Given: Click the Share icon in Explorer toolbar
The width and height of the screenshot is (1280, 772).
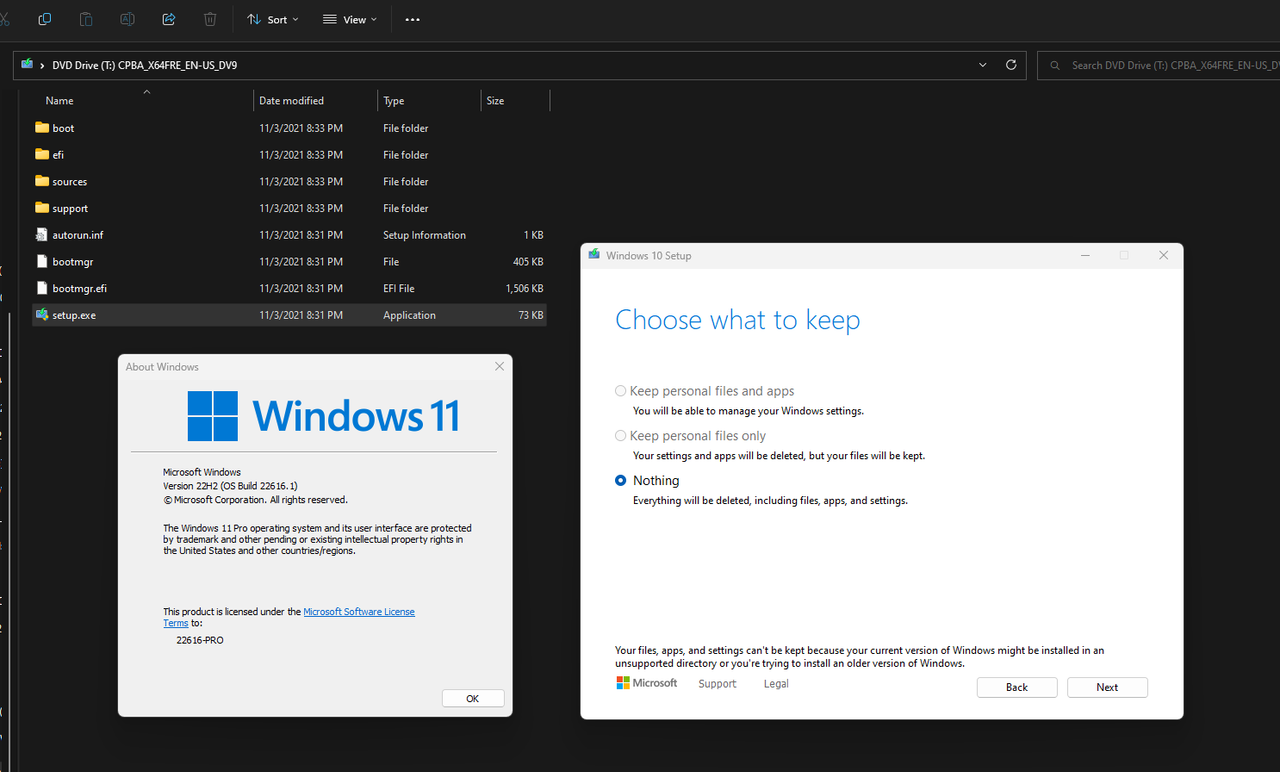Looking at the screenshot, I should pyautogui.click(x=169, y=19).
